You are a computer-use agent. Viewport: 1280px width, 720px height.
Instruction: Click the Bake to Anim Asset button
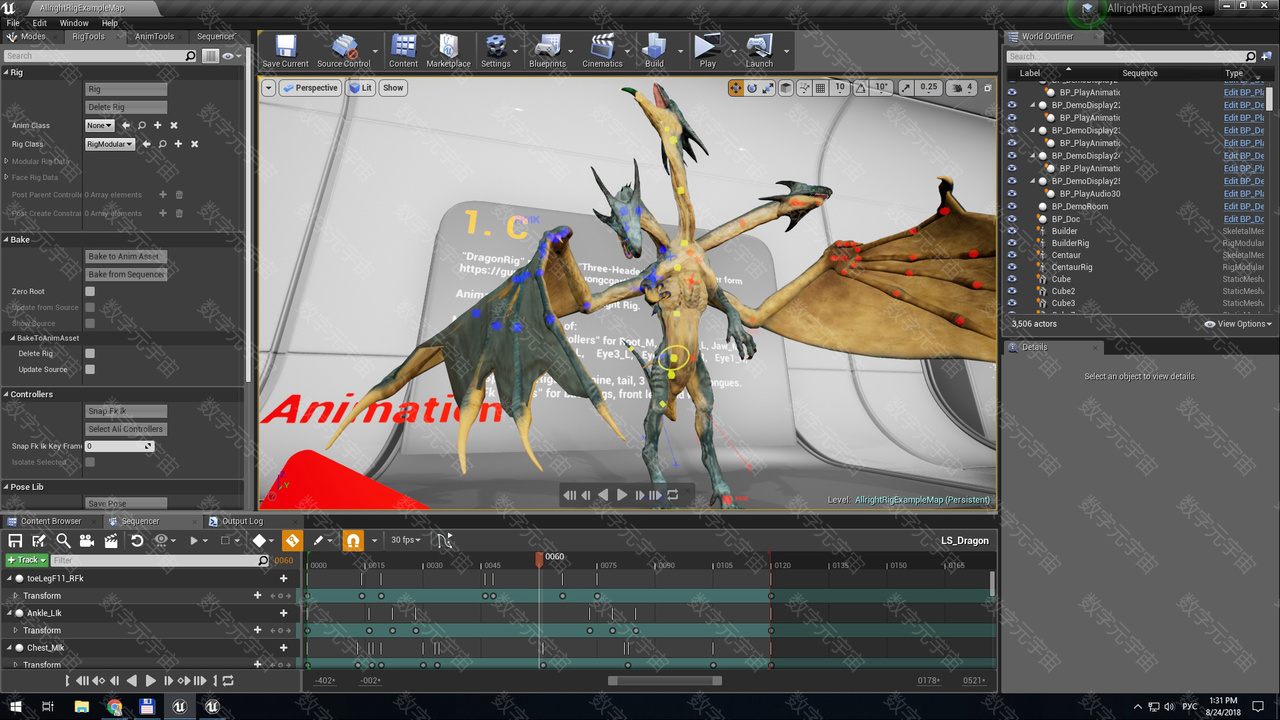pyautogui.click(x=126, y=256)
